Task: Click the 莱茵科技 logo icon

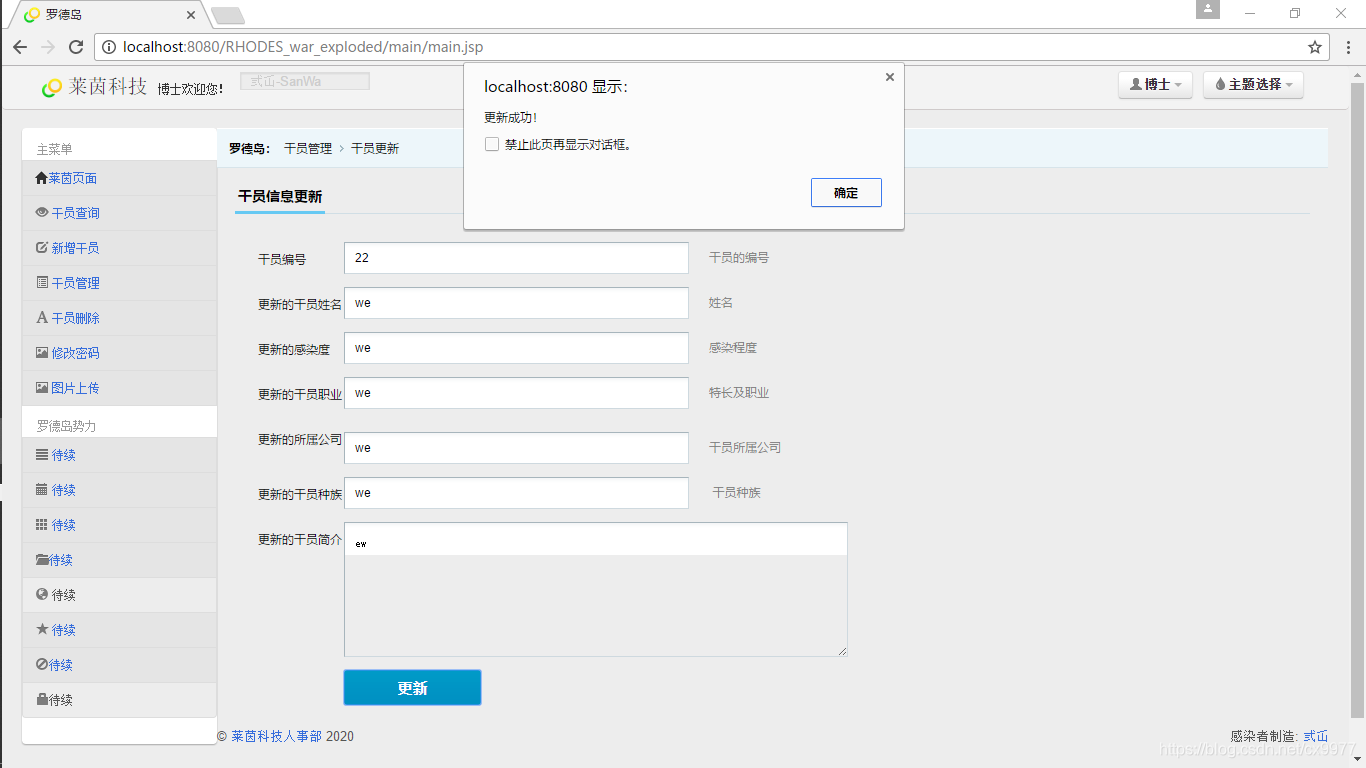Action: 52,88
